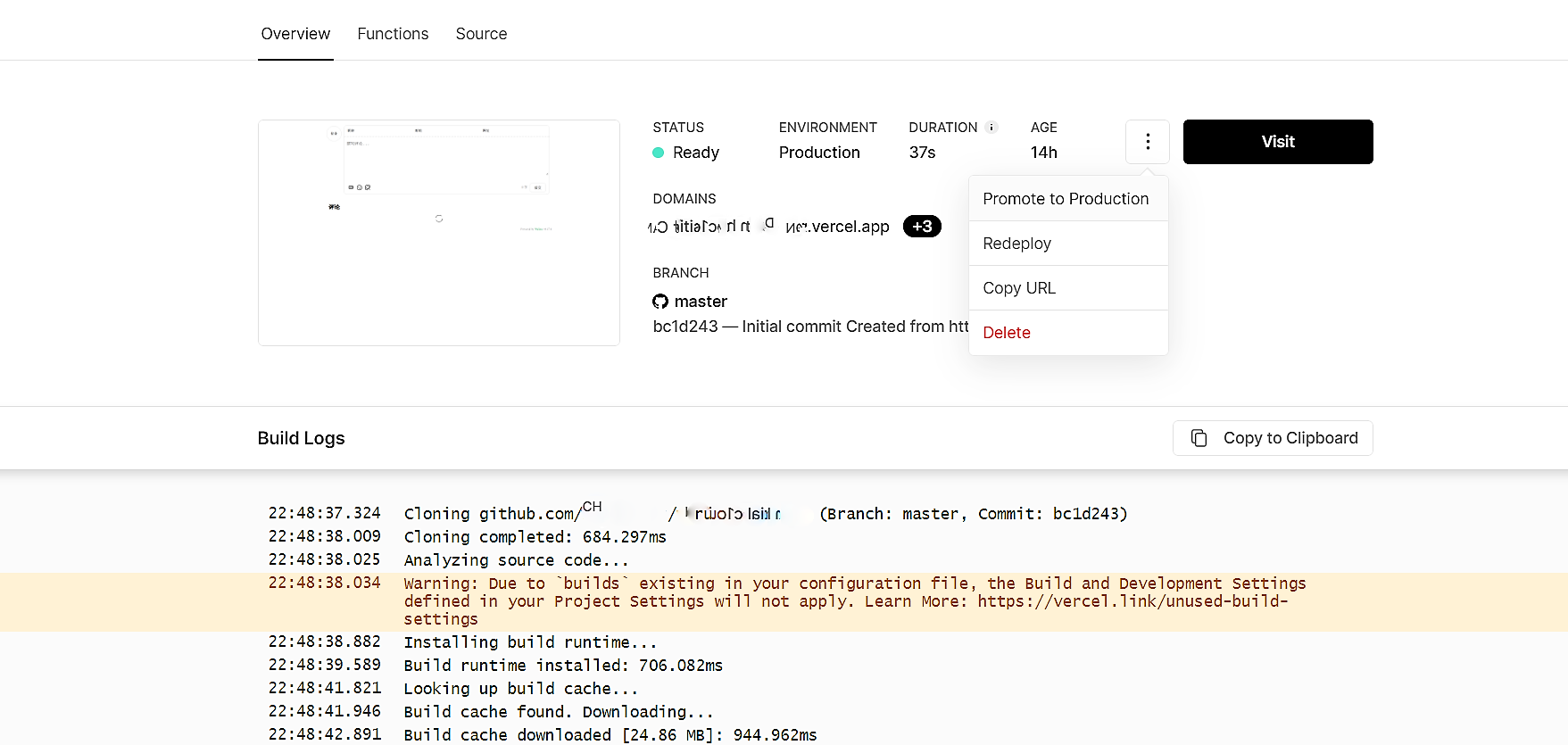The image size is (1568, 745).
Task: Select Redeploy in the dropdown menu
Action: pos(1016,244)
